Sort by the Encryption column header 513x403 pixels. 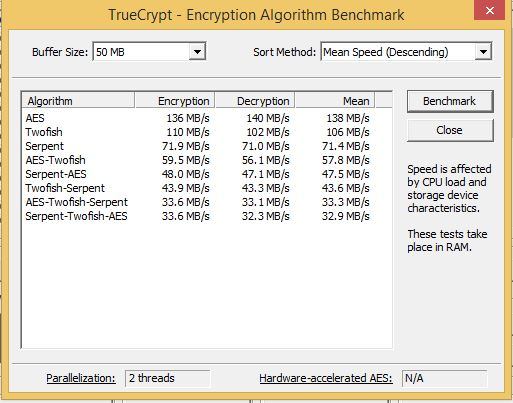(175, 101)
